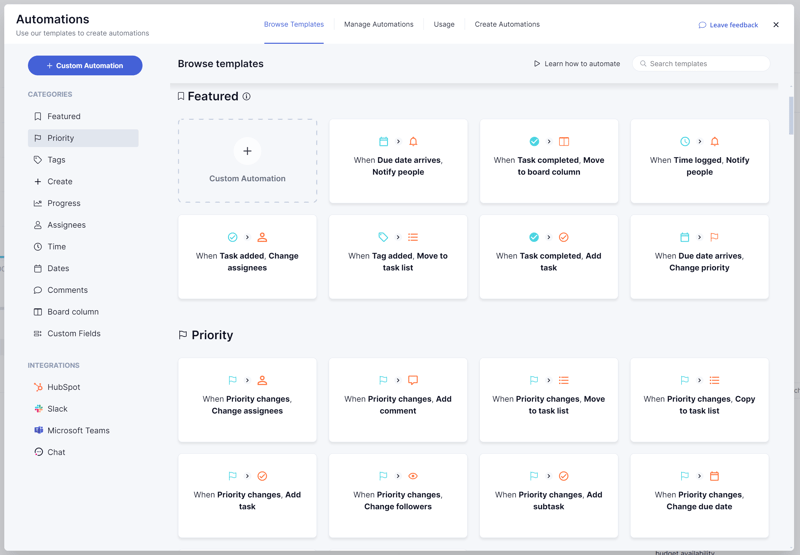Select Microsoft Teams integration
This screenshot has height=555, width=800.
[78, 431]
